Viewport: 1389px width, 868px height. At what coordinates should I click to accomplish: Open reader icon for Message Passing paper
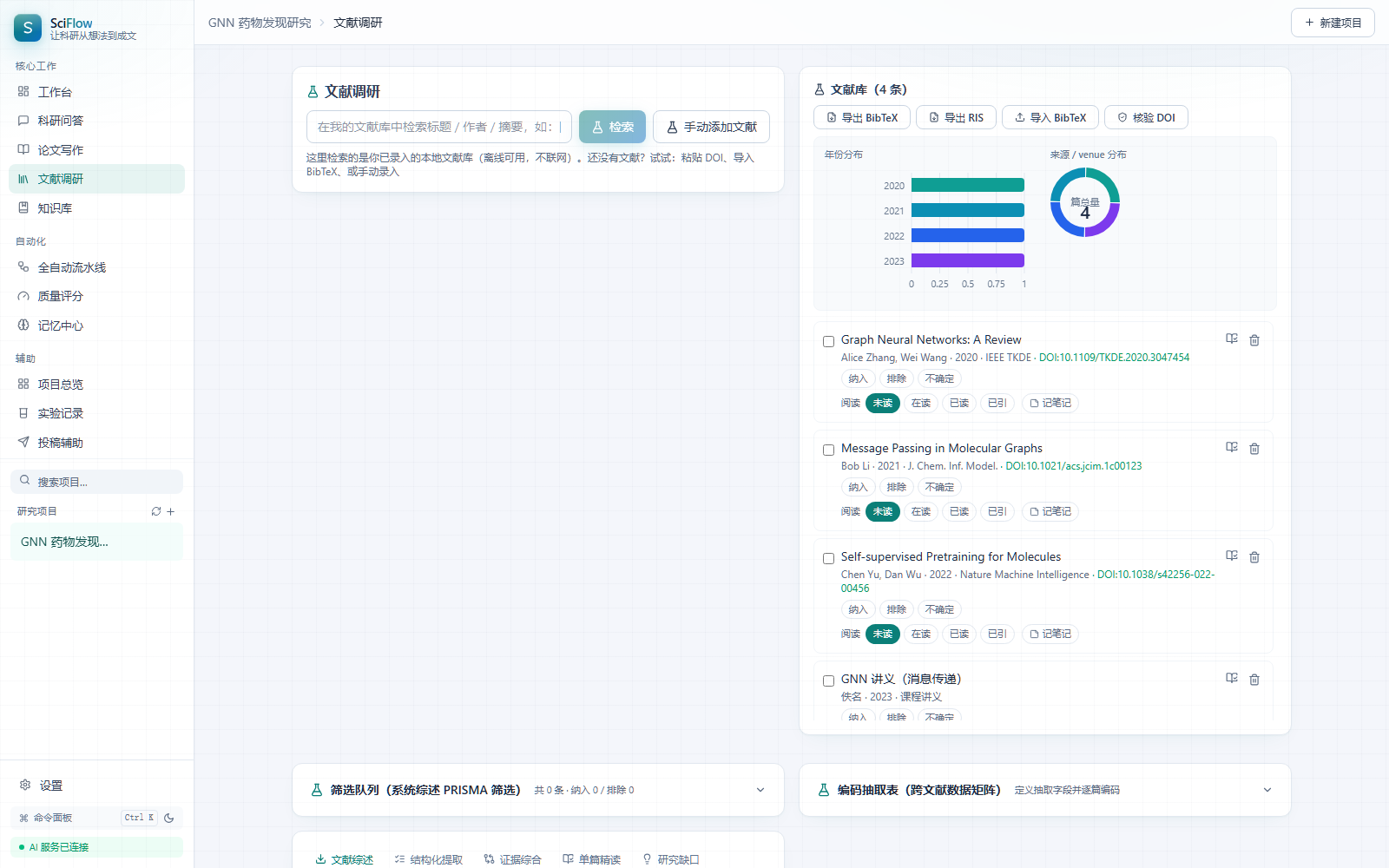pos(1232,448)
